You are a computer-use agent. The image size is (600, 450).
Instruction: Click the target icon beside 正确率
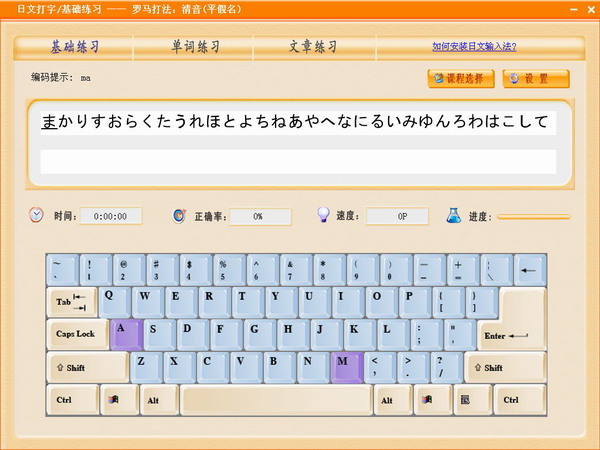(179, 216)
